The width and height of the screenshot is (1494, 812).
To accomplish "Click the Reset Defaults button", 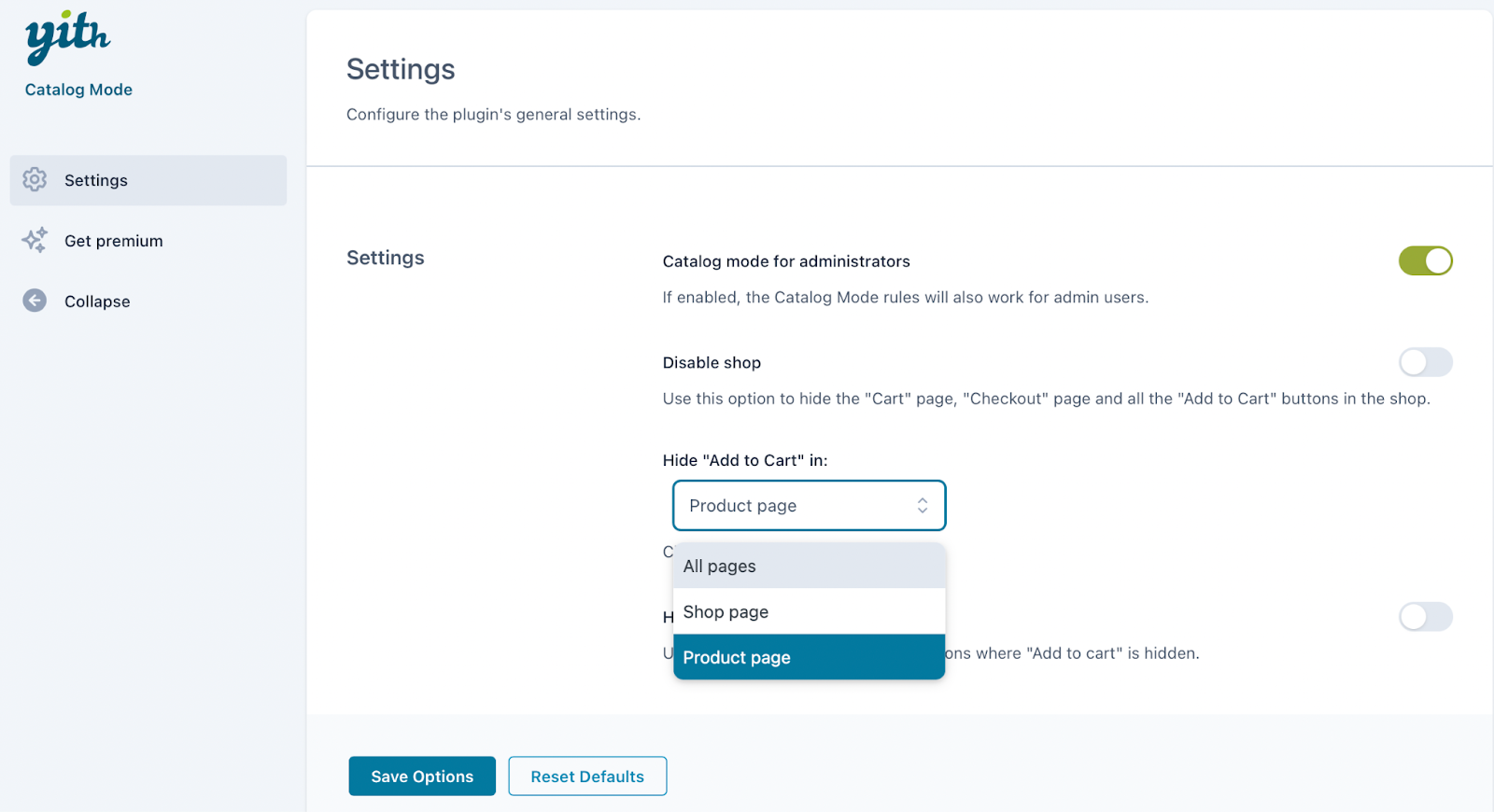I will pyautogui.click(x=587, y=776).
